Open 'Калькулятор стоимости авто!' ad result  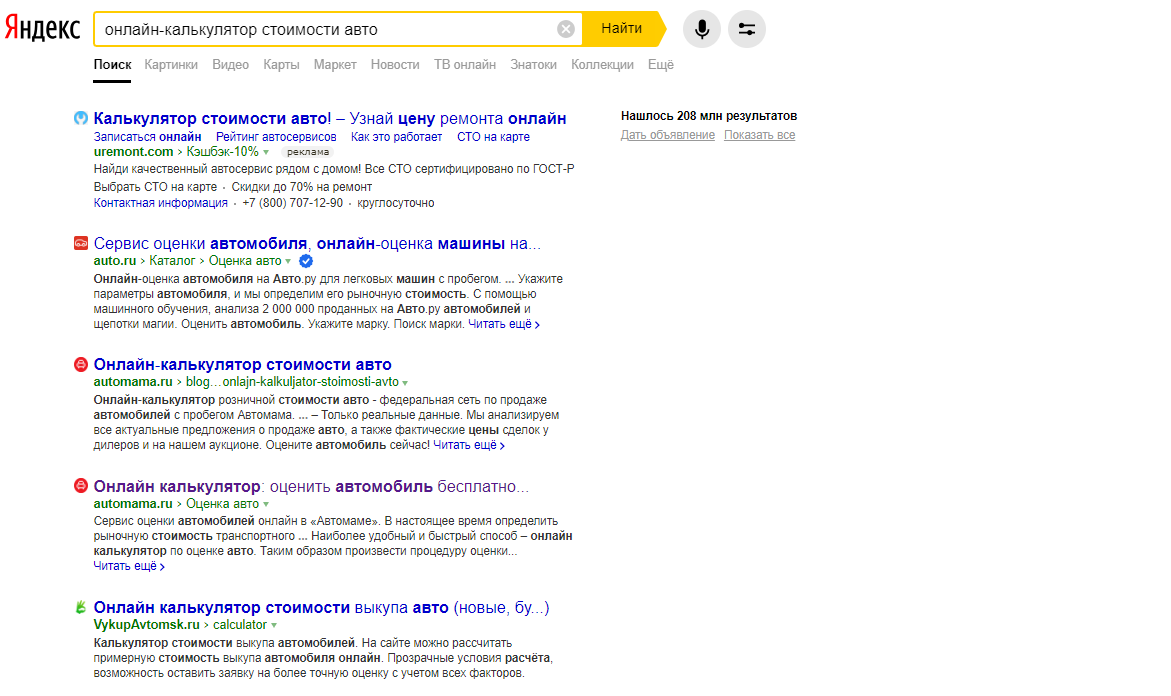click(x=329, y=118)
